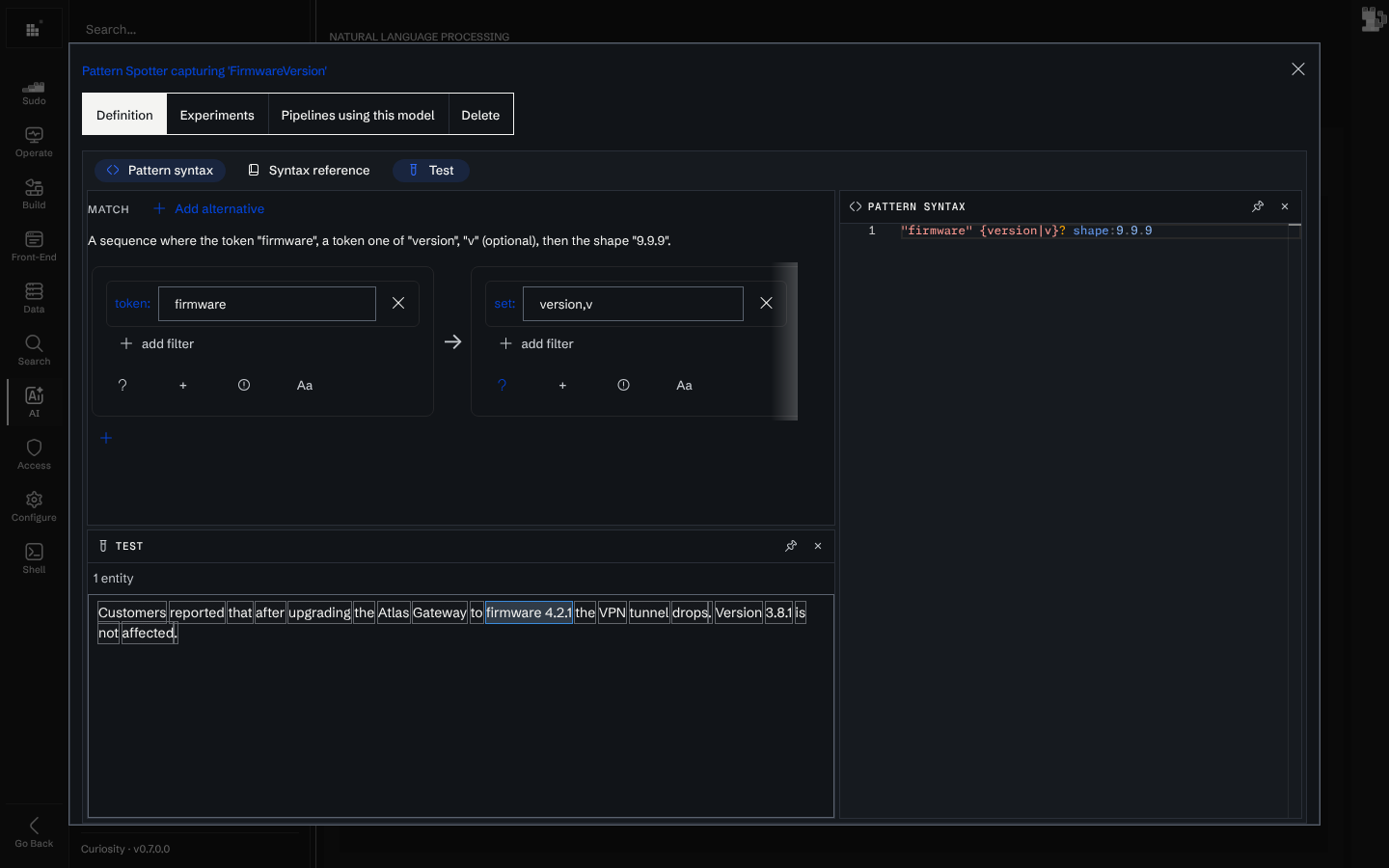Edit the firmware token input field
The height and width of the screenshot is (868, 1389).
pos(267,304)
